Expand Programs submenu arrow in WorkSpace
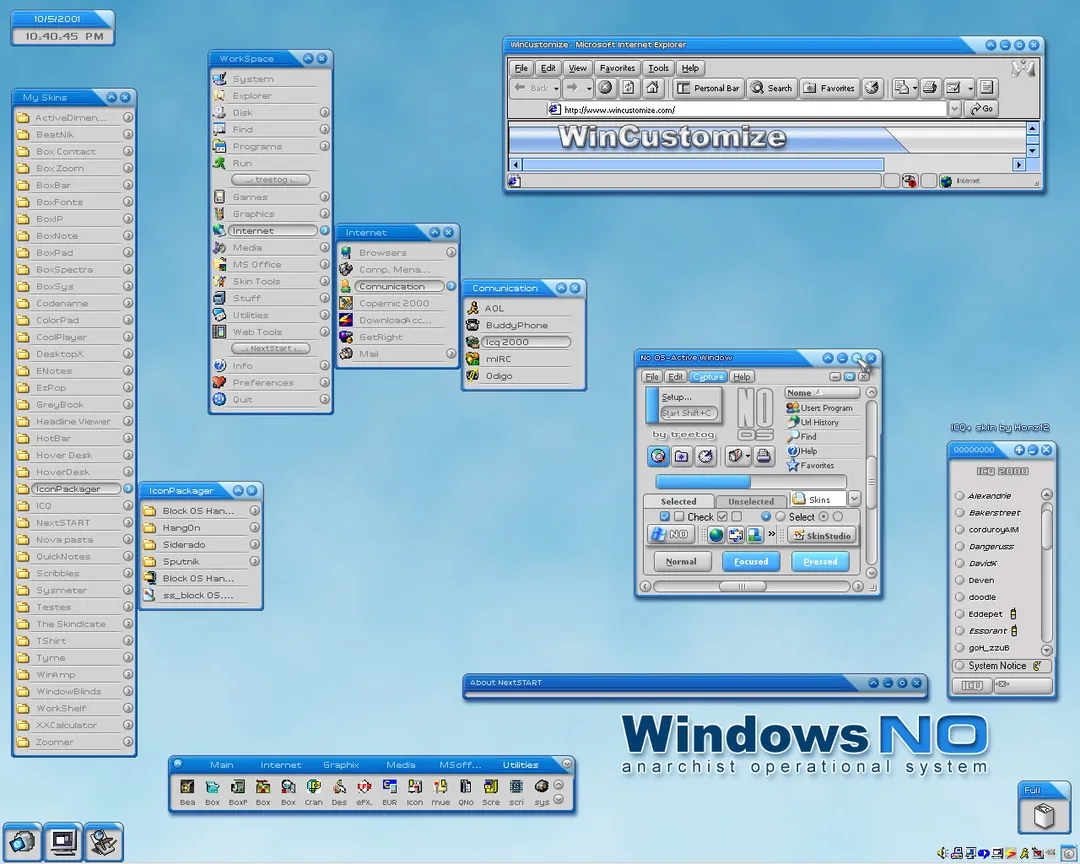 tap(324, 146)
